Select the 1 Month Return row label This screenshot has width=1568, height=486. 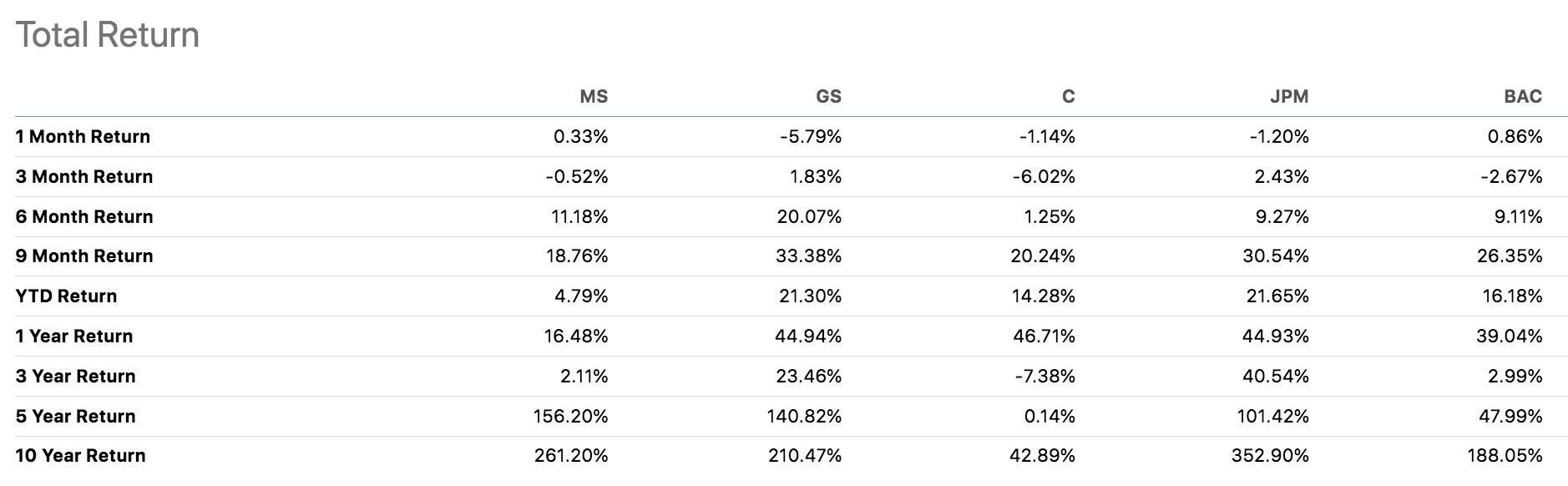[x=83, y=137]
